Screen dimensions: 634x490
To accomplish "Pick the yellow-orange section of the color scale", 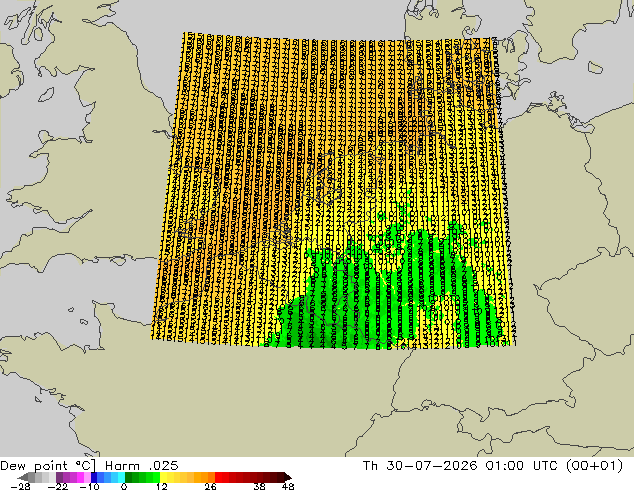I will 188,477.
